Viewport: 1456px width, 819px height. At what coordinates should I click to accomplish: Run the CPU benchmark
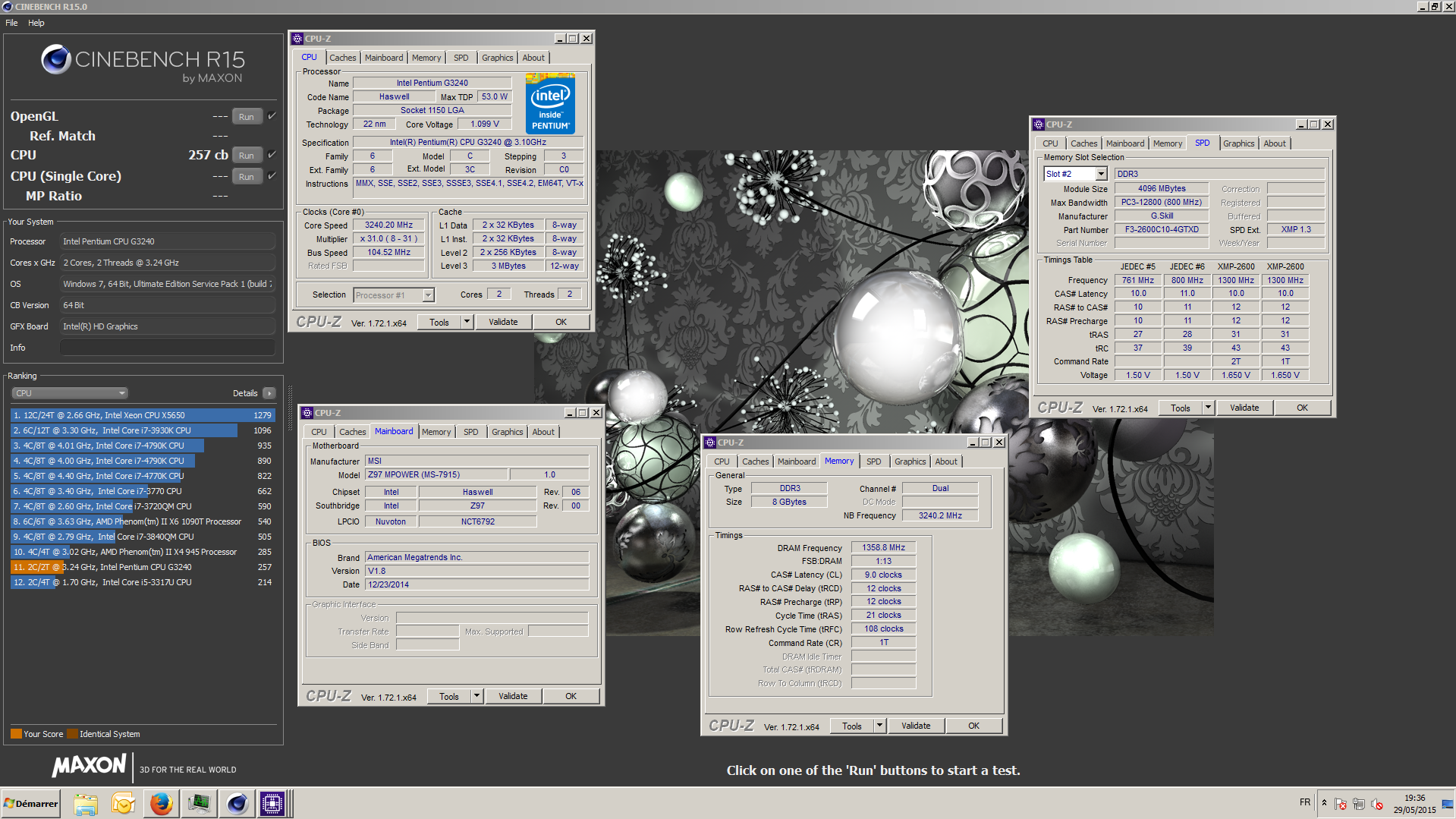(x=247, y=156)
